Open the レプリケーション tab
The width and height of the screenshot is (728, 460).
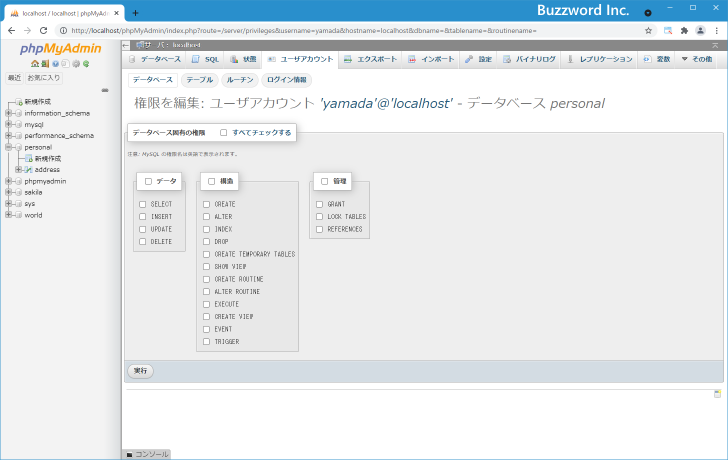[x=600, y=59]
